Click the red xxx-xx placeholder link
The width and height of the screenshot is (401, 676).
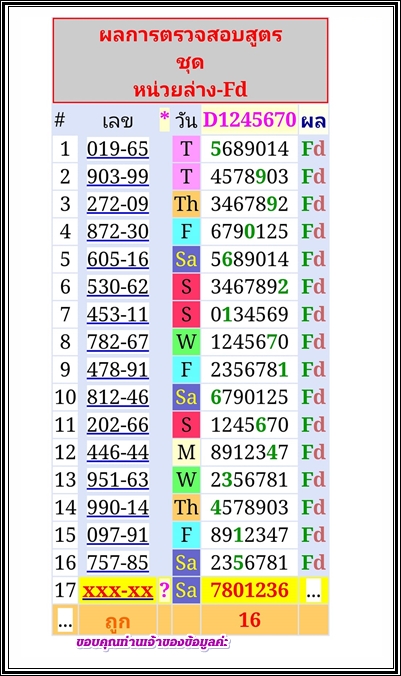tap(118, 590)
